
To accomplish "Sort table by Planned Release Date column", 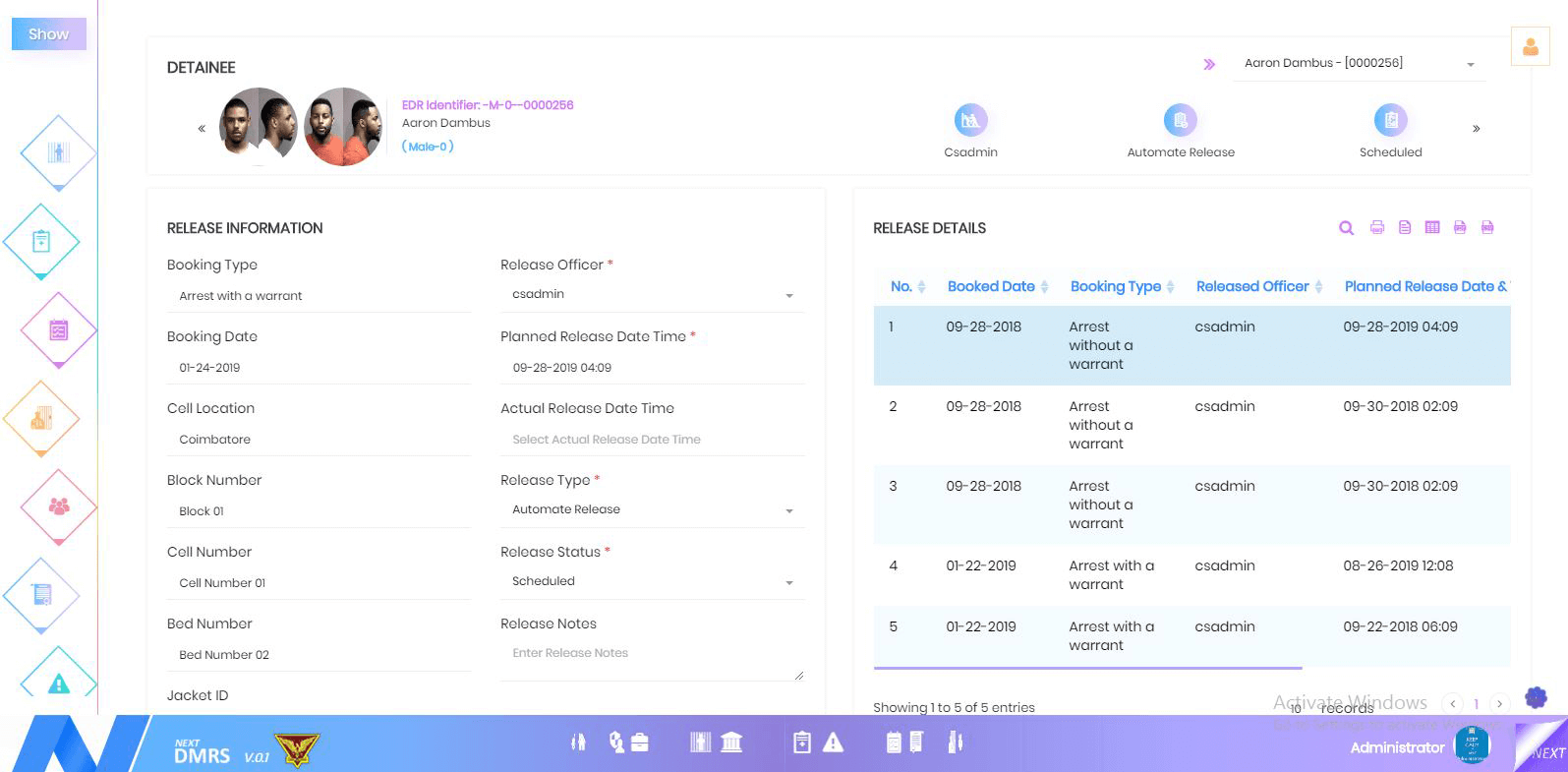I will coord(1425,286).
